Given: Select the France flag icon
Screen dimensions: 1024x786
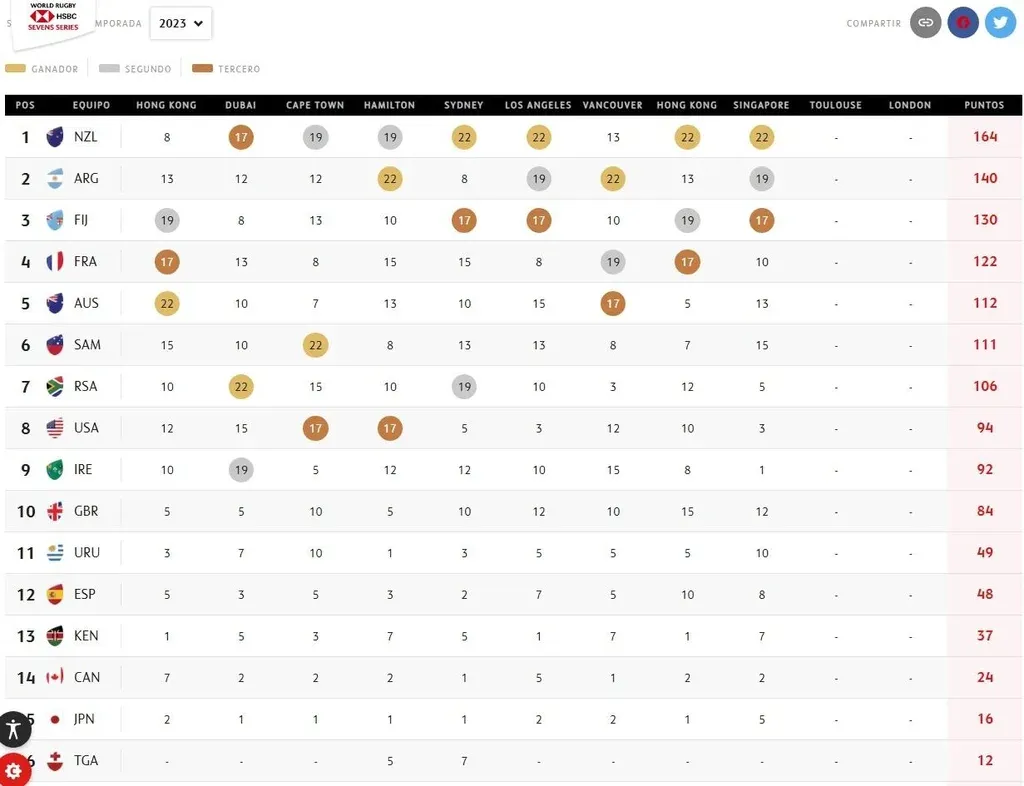Looking at the screenshot, I should point(55,262).
